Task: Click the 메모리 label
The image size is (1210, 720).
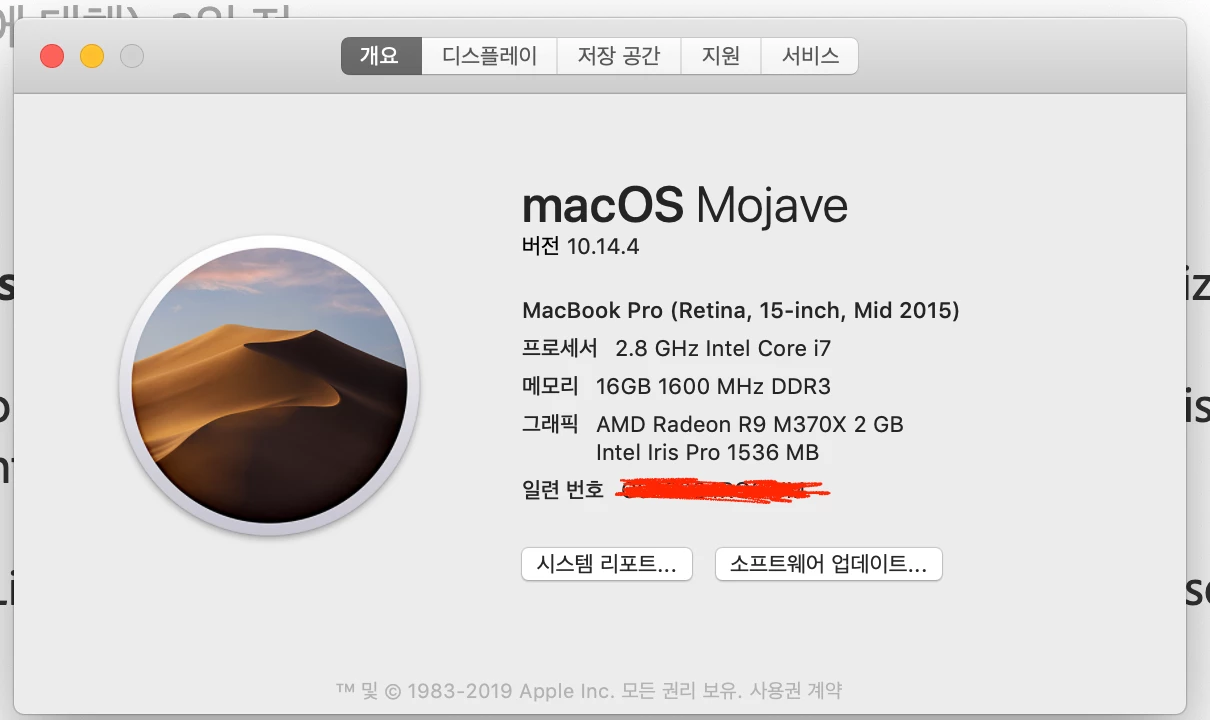Action: pos(550,386)
